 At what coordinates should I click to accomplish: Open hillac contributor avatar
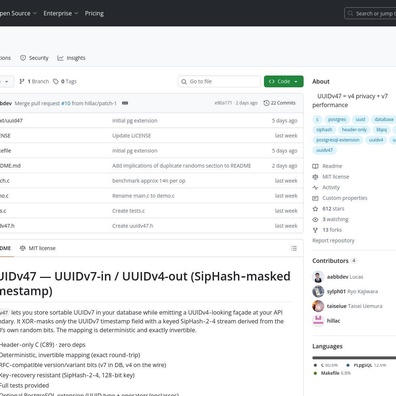318,321
